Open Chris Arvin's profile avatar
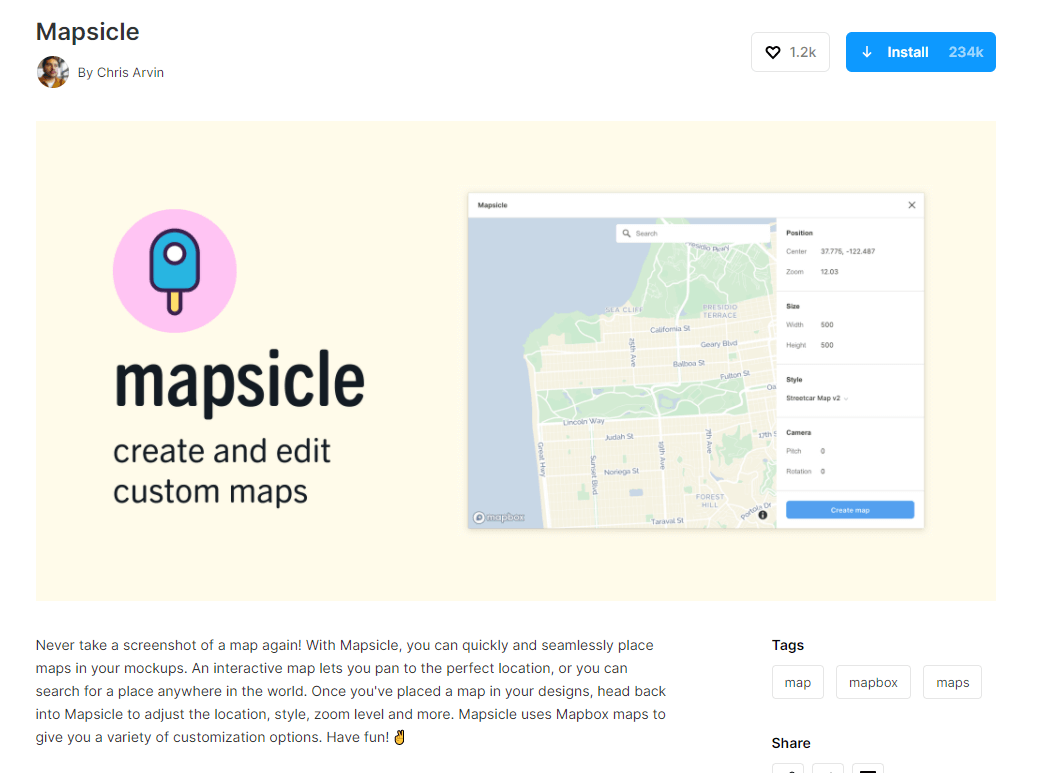This screenshot has width=1040, height=773. coord(53,72)
